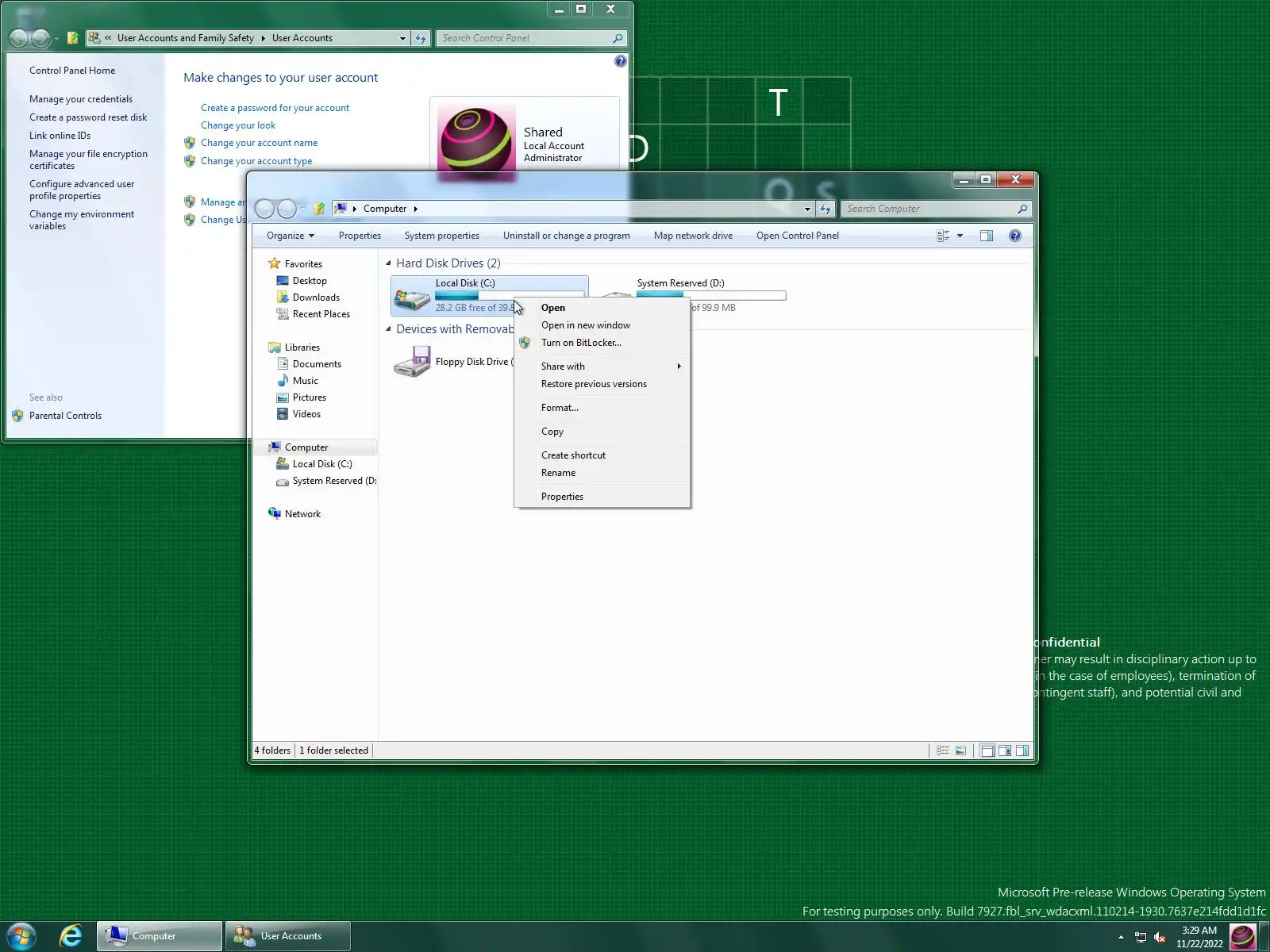Collapse the Hard Disk Drives group

click(389, 263)
